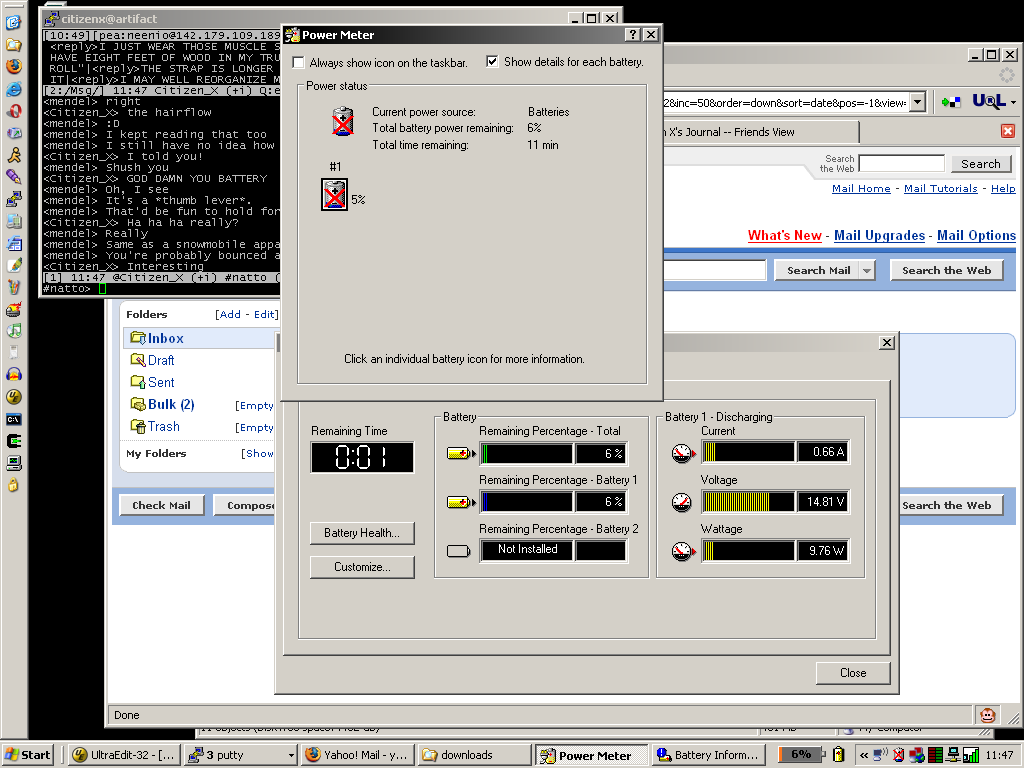
Task: Open the Battery Health dialog
Action: (361, 533)
